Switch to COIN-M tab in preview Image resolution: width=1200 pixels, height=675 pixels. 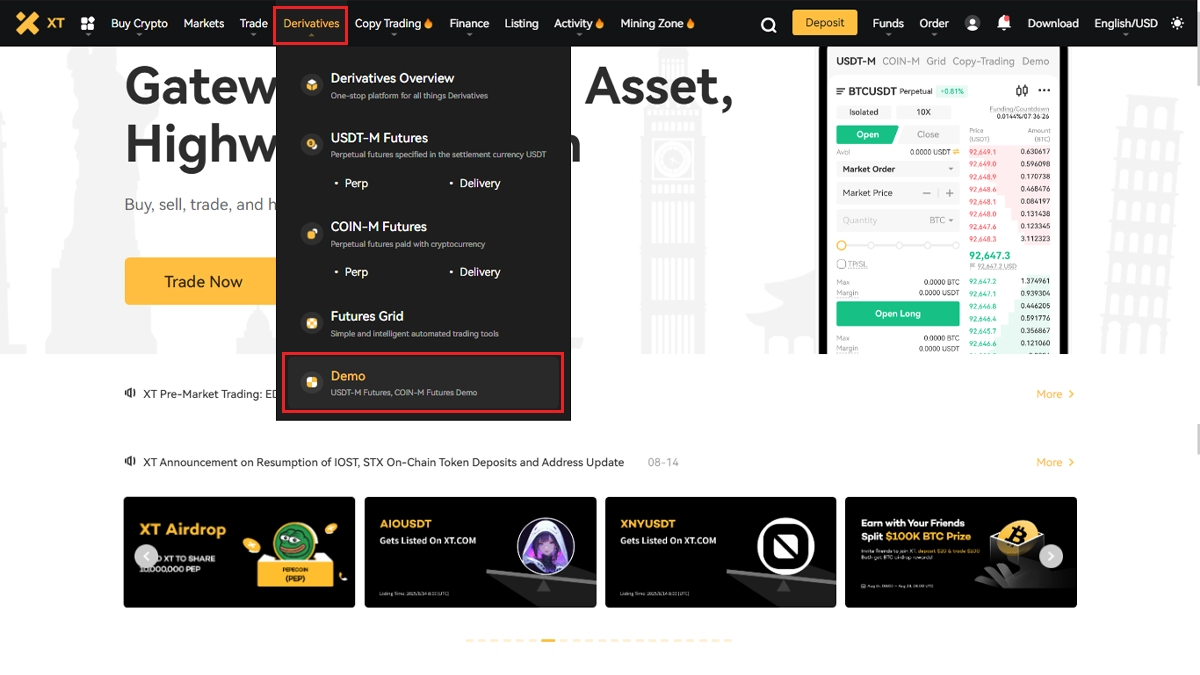click(901, 61)
